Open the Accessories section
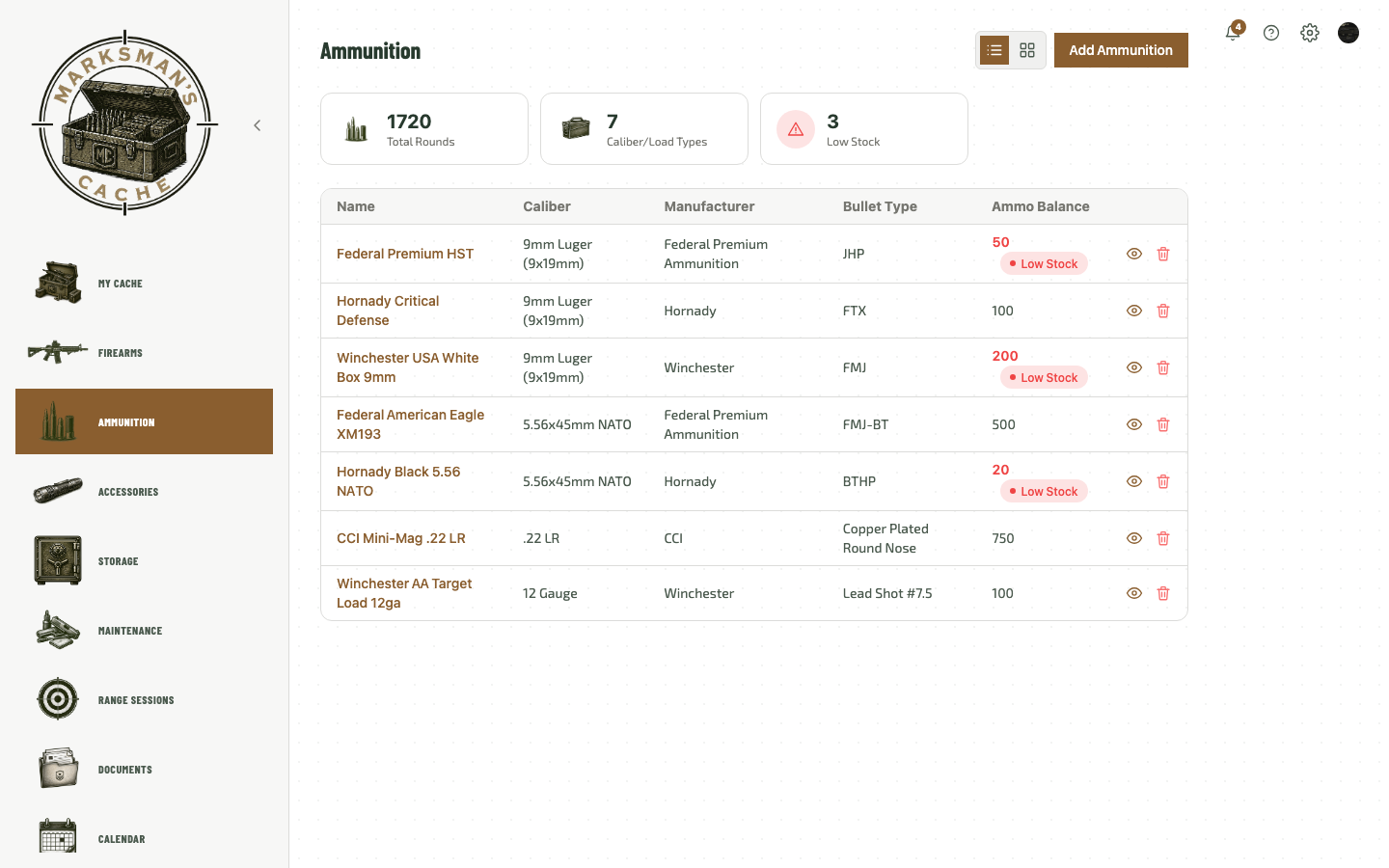The image size is (1389, 868). pos(144,492)
